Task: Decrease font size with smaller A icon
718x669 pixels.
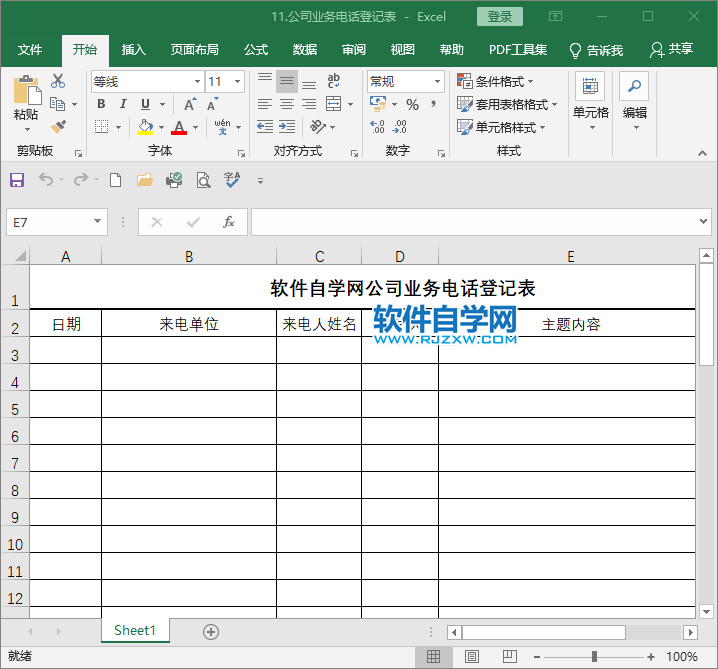Action: 213,104
